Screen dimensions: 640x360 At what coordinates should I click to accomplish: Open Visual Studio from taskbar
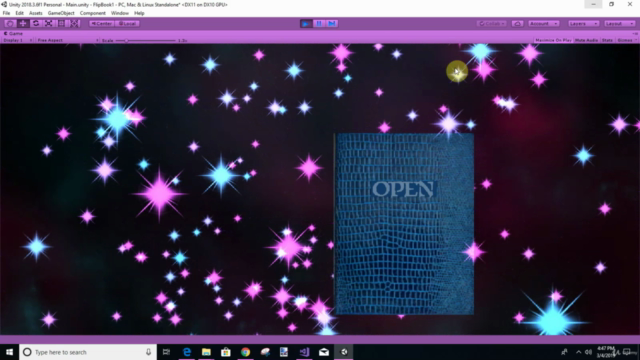point(304,352)
